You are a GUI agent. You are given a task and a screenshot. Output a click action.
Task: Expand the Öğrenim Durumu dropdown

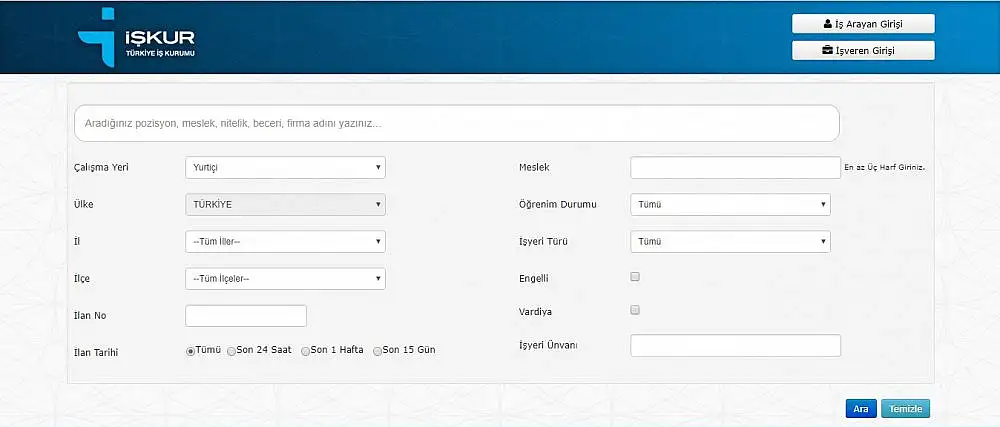pos(730,204)
